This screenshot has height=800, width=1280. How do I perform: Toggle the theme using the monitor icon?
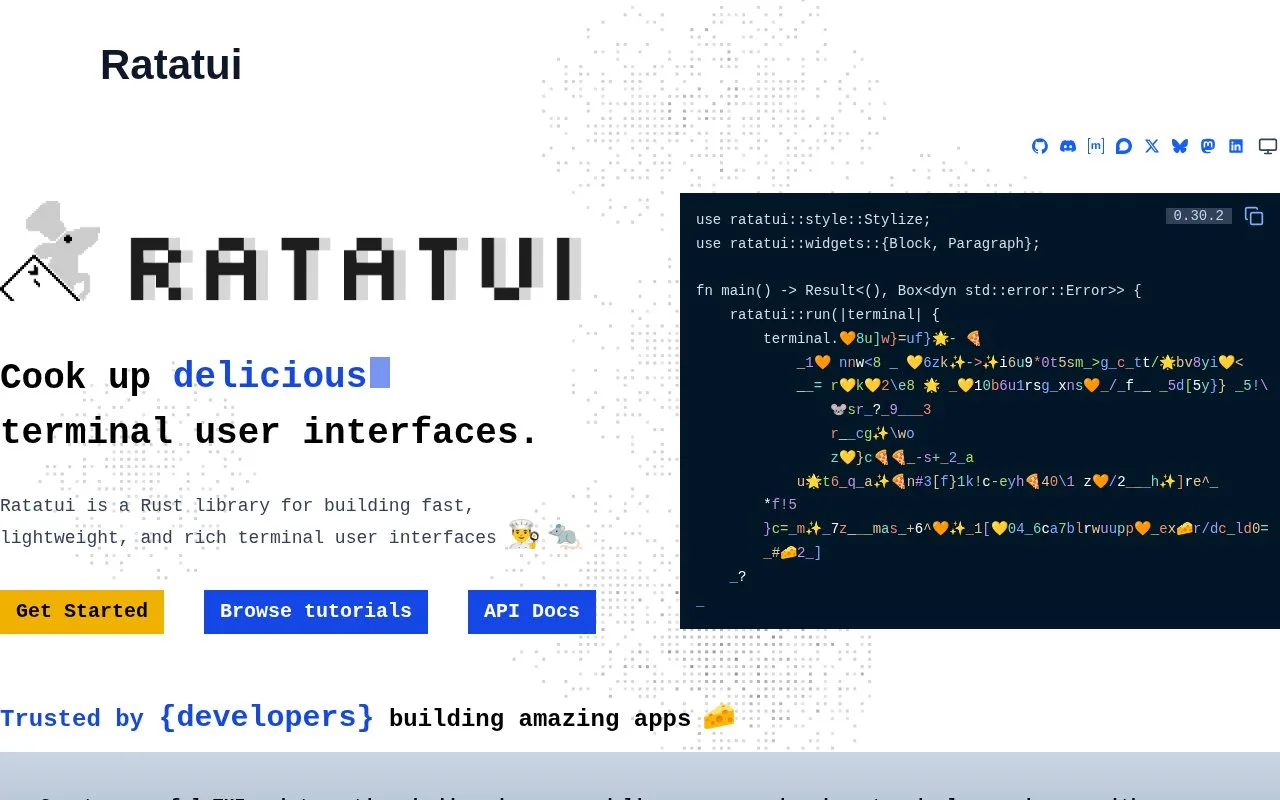pyautogui.click(x=1268, y=146)
